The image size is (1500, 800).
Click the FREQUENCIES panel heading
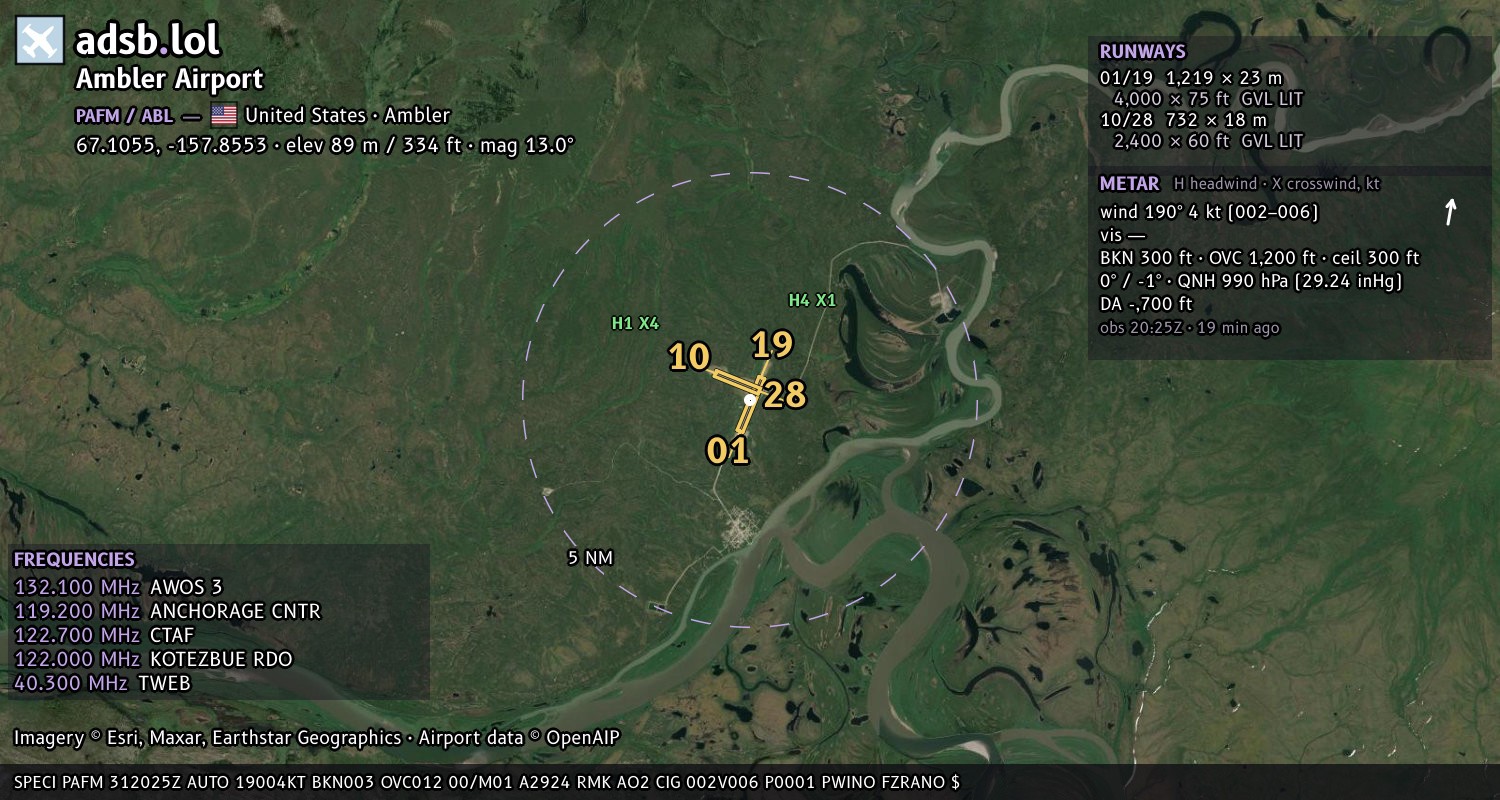click(x=74, y=560)
